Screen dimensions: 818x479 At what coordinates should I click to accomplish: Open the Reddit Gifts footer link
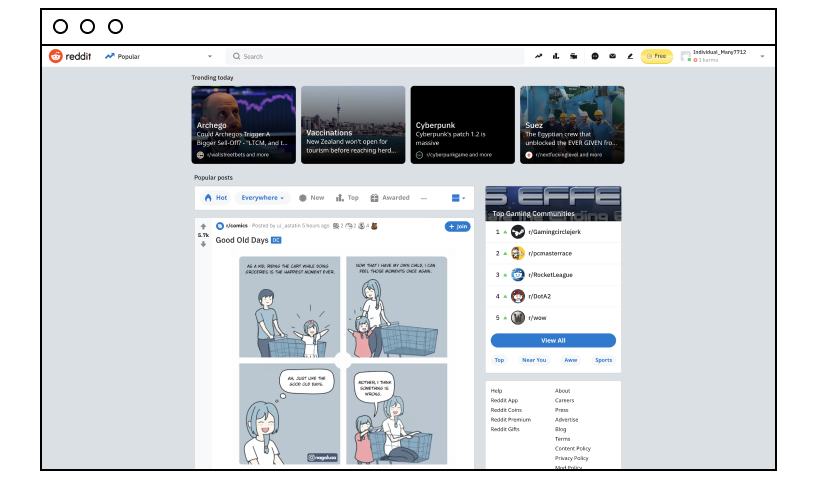[x=505, y=429]
